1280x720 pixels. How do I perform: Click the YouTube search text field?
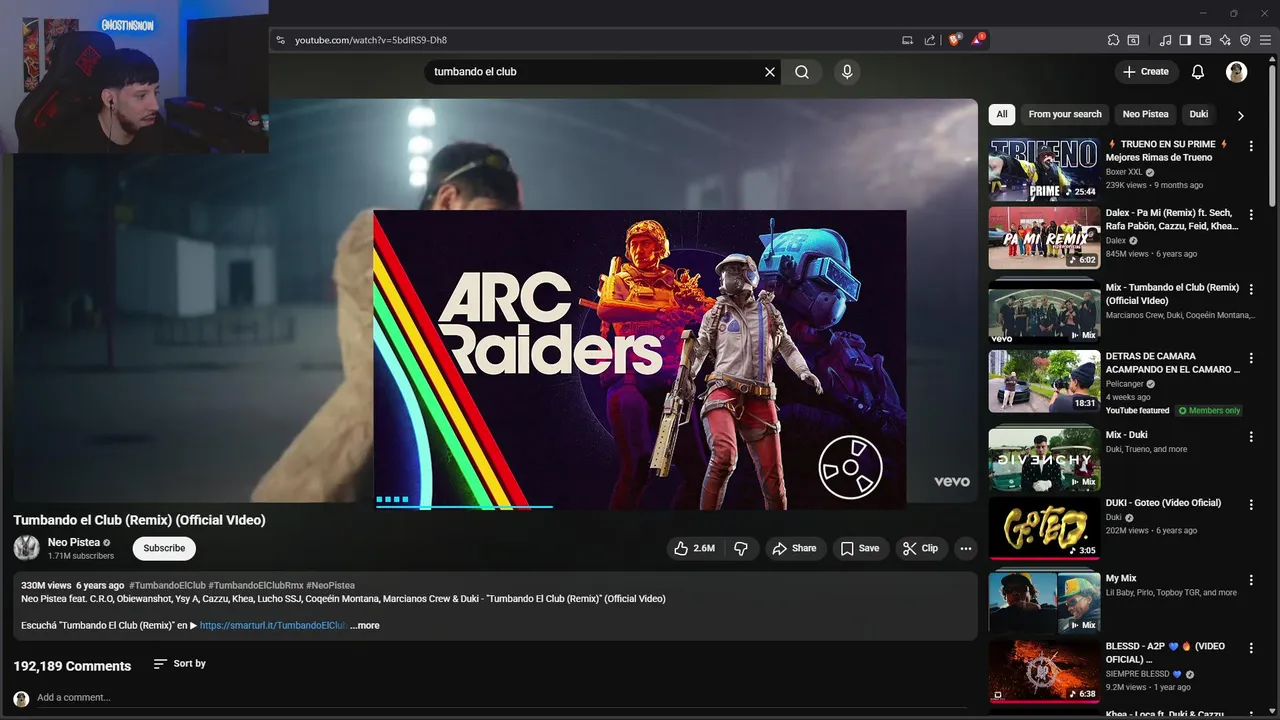595,72
